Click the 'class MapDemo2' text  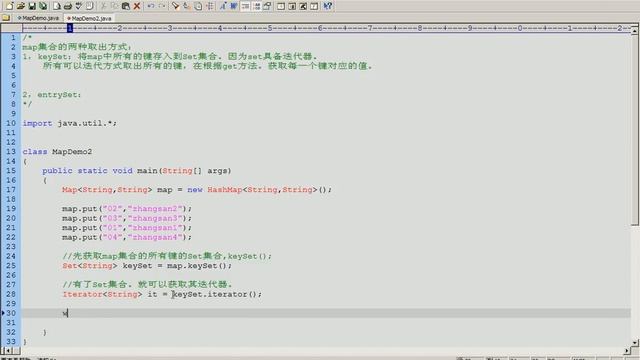click(x=57, y=152)
